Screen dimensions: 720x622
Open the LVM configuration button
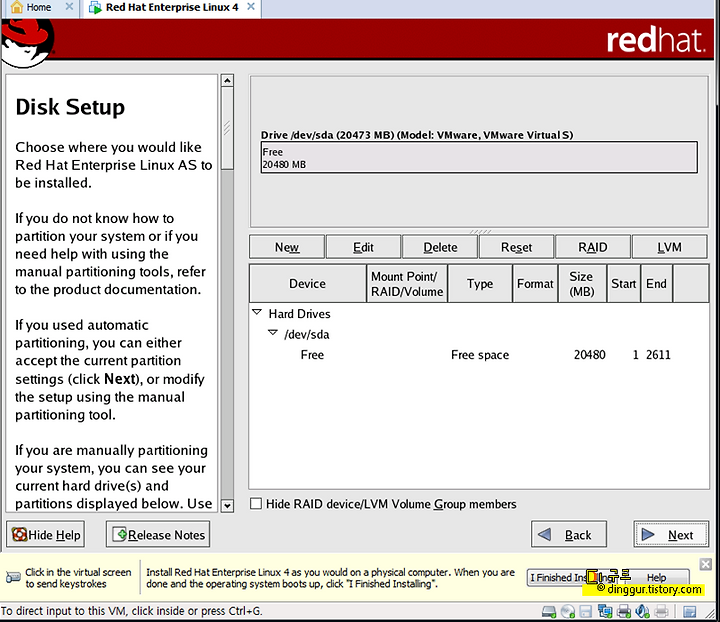point(669,247)
